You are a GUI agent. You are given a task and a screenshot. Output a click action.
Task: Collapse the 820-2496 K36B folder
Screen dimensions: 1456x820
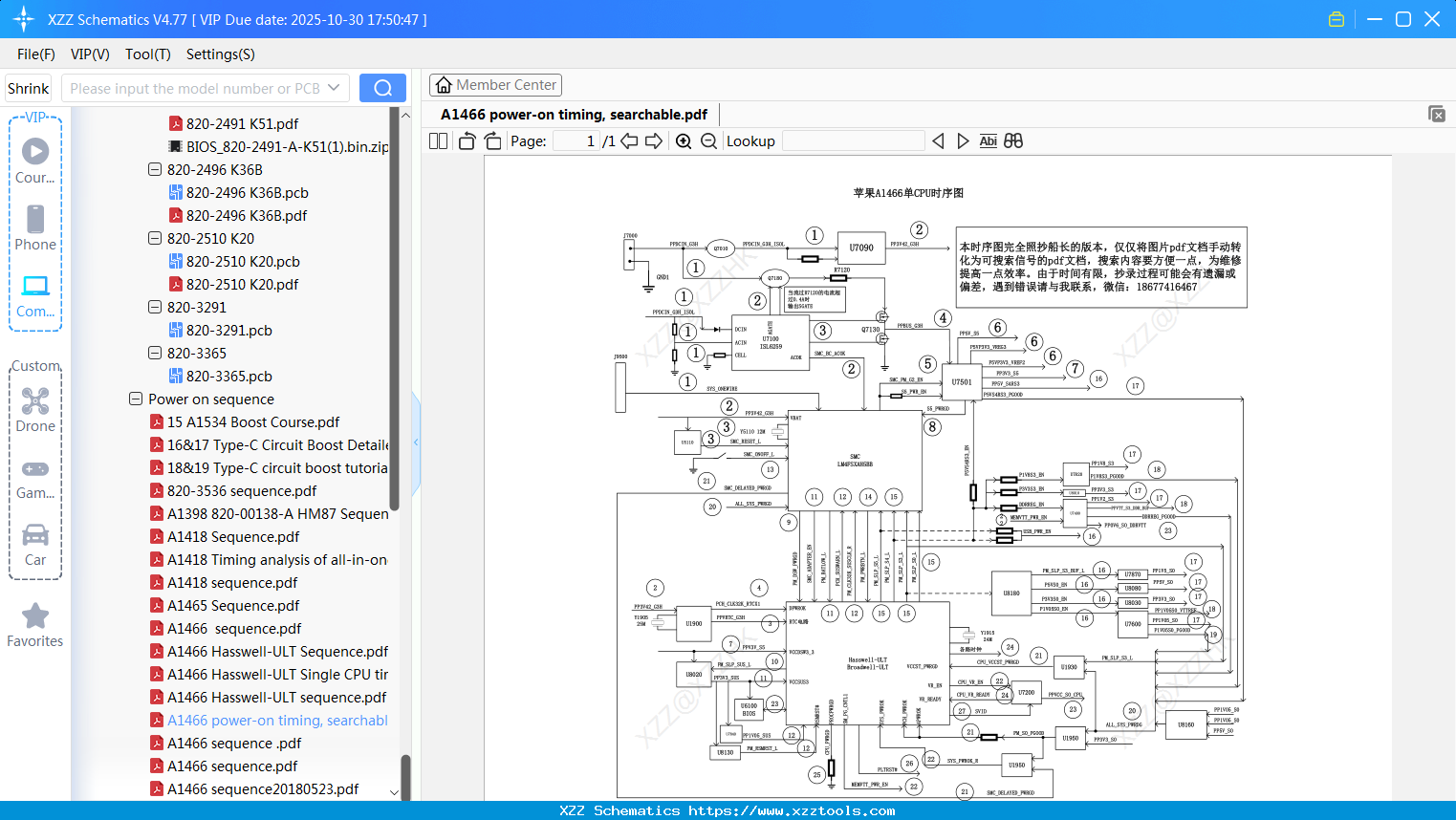click(155, 170)
